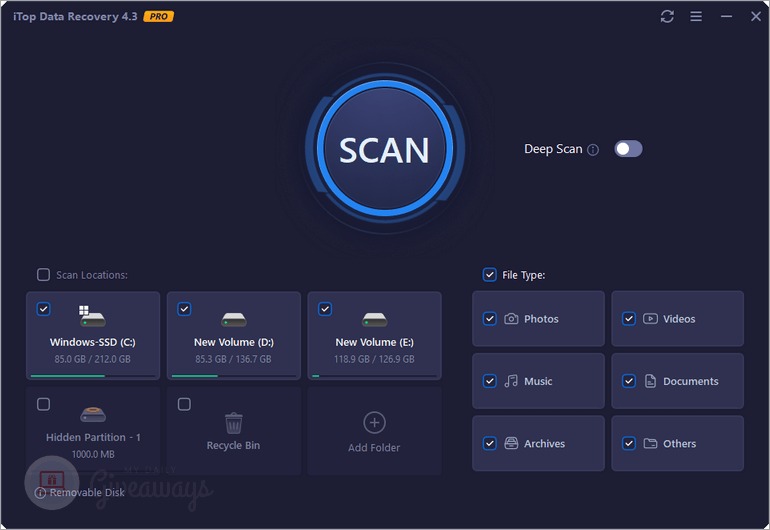Screen dimensions: 770x530
Task: Click the Add Folder label
Action: 374,447
